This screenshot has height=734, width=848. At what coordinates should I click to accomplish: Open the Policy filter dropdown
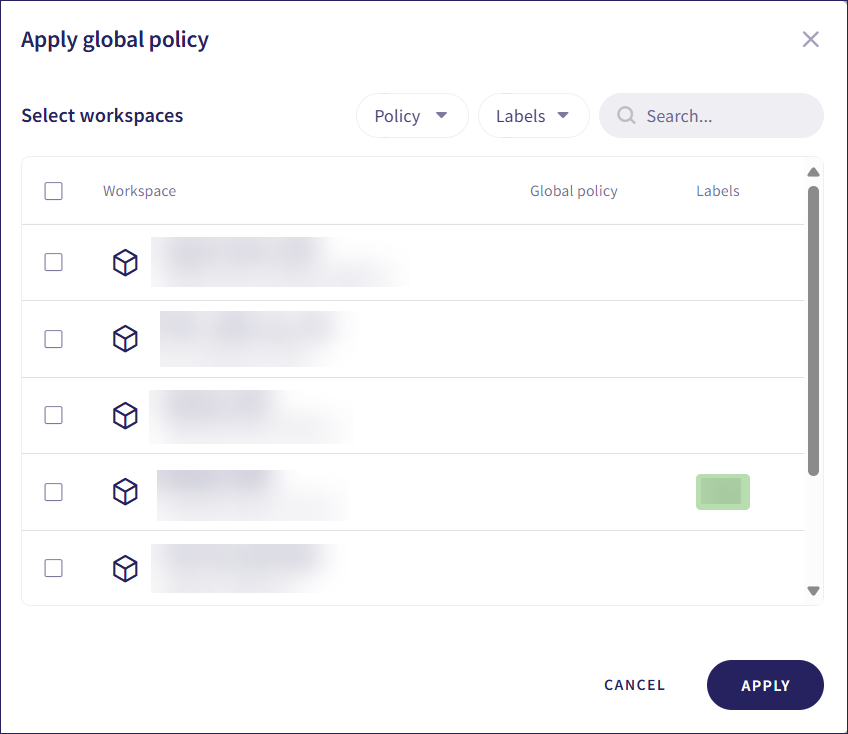click(412, 116)
